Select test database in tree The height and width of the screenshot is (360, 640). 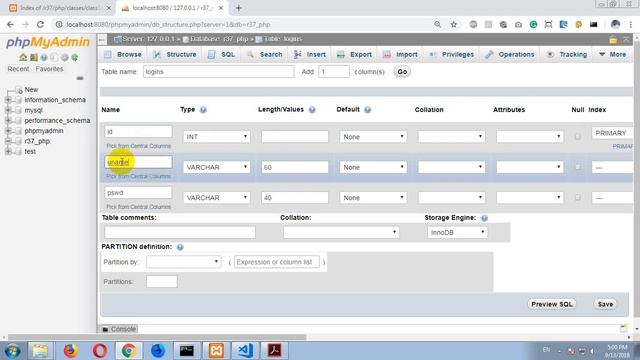coord(30,151)
